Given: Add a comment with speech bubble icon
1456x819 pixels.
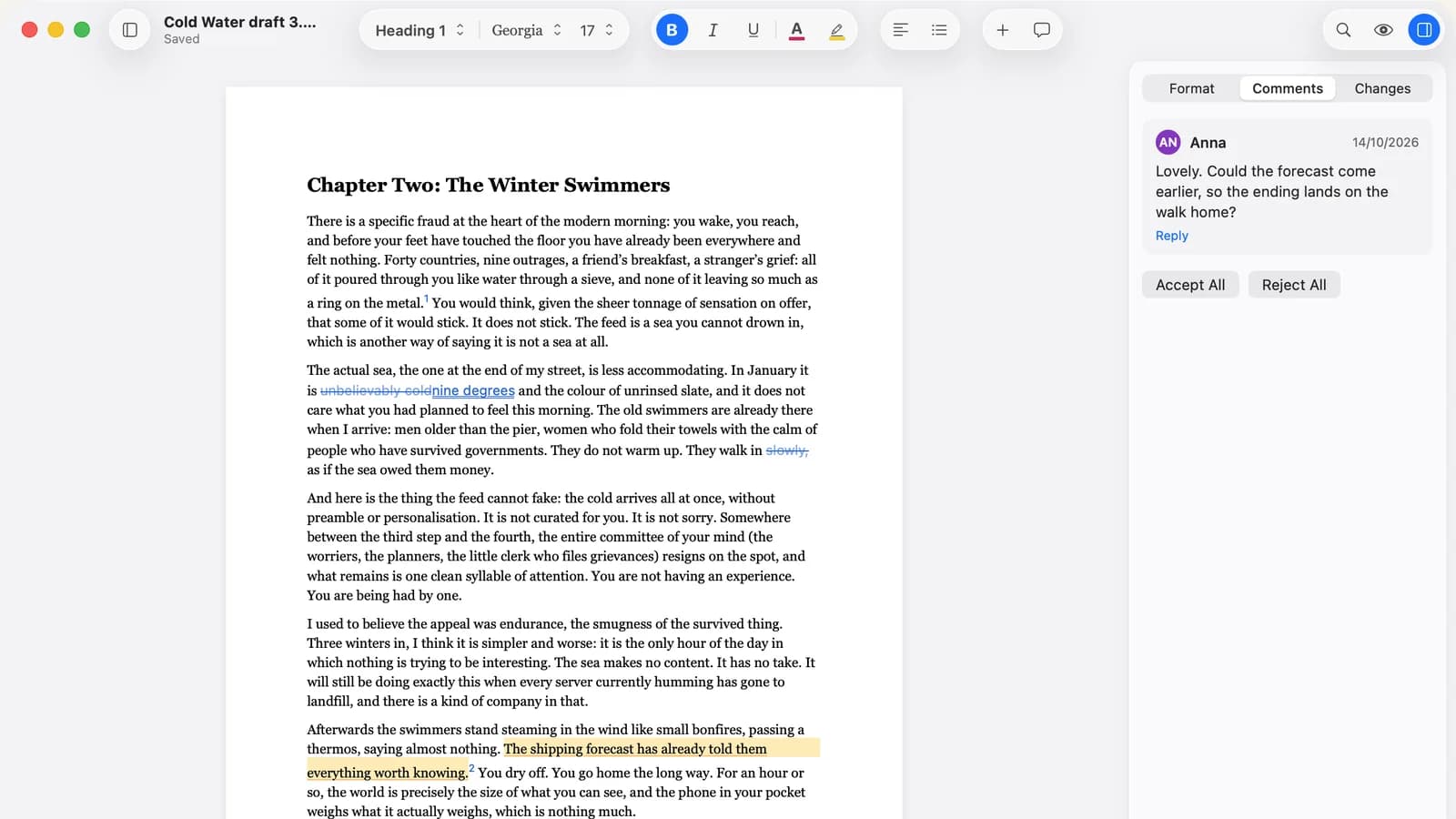Looking at the screenshot, I should coord(1042,30).
